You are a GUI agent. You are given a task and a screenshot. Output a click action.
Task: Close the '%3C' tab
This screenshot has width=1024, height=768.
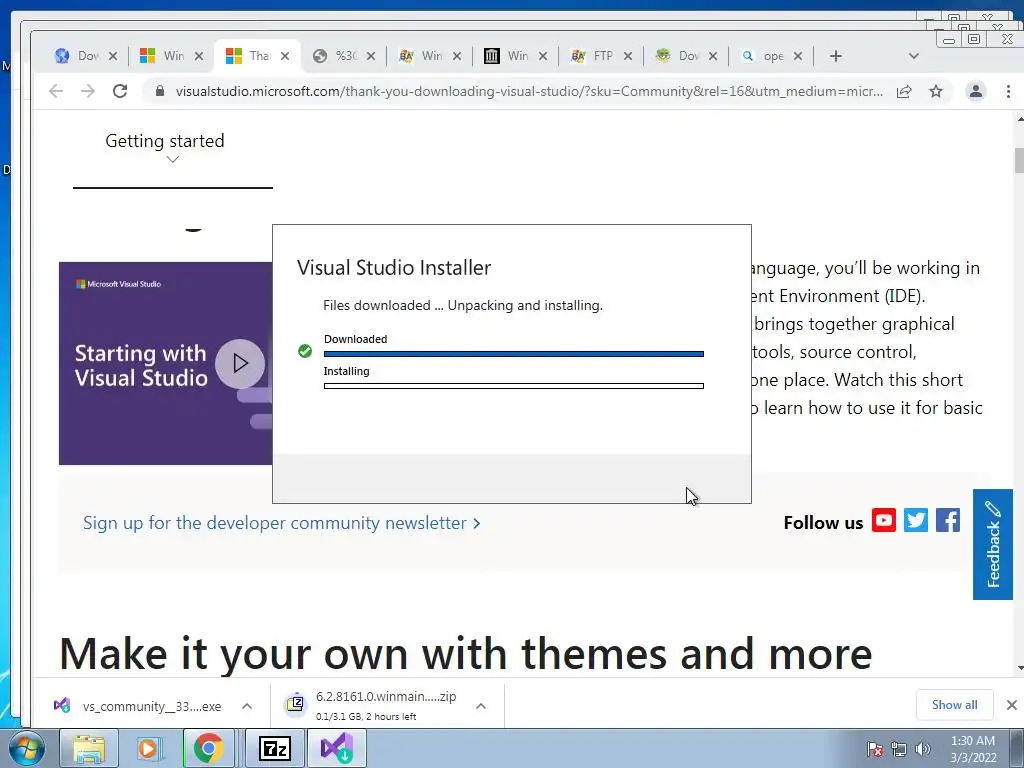370,56
